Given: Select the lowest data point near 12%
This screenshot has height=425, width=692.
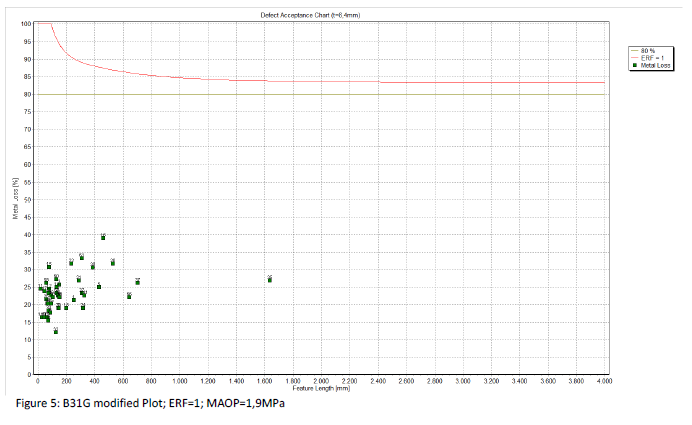Looking at the screenshot, I should 56,331.
